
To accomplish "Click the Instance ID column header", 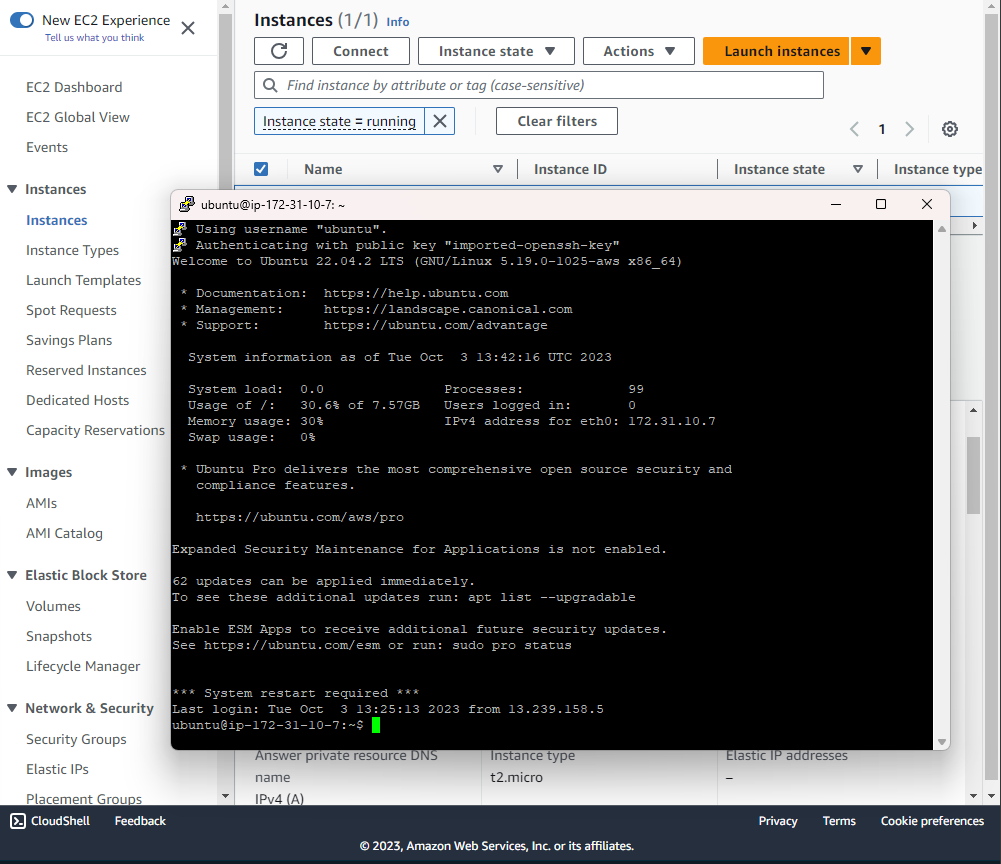I will pyautogui.click(x=570, y=169).
